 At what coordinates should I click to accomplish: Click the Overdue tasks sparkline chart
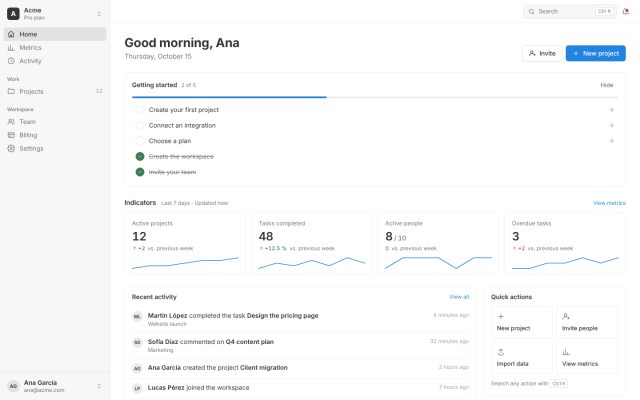click(x=565, y=262)
